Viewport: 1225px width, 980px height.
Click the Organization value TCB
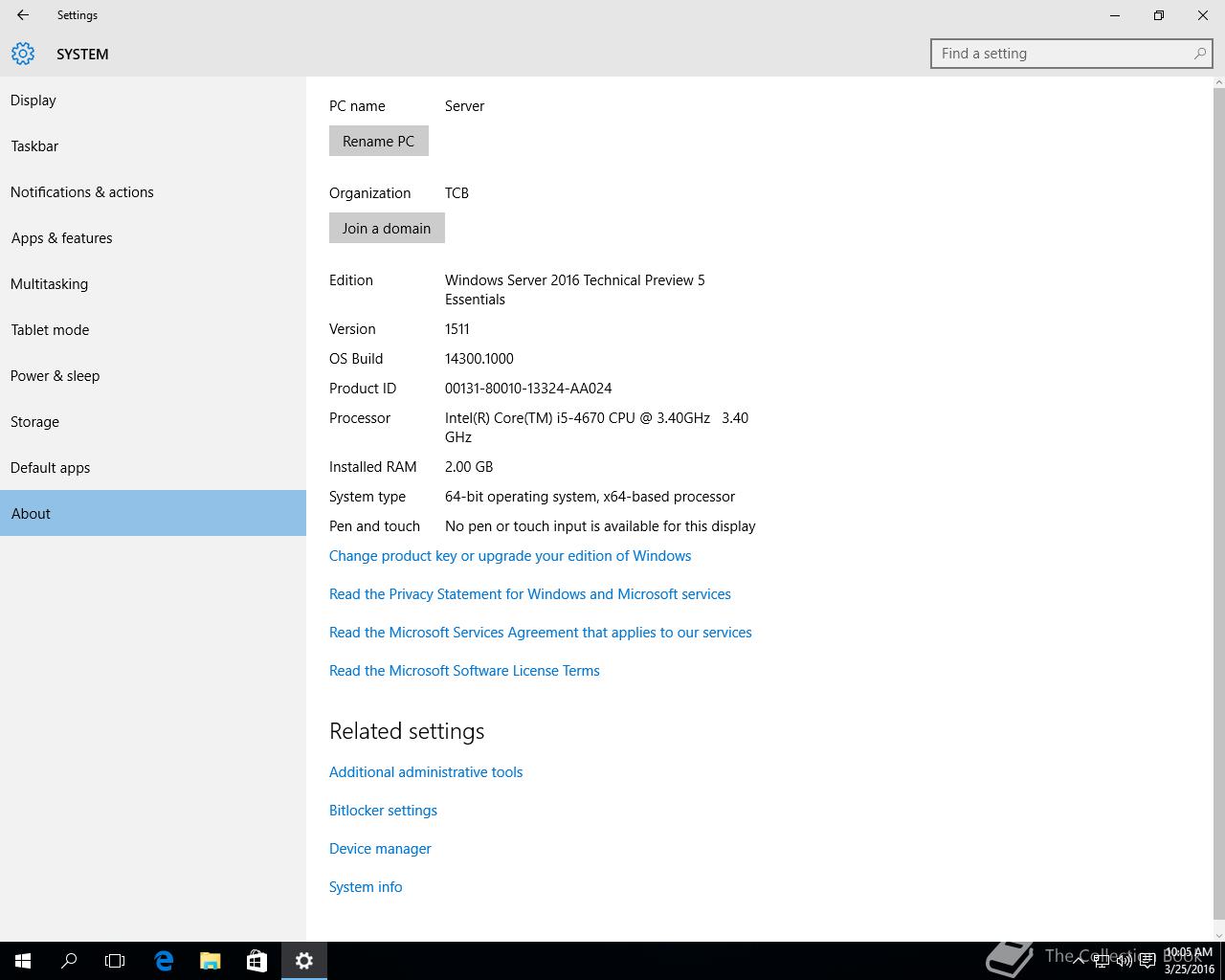(x=457, y=193)
